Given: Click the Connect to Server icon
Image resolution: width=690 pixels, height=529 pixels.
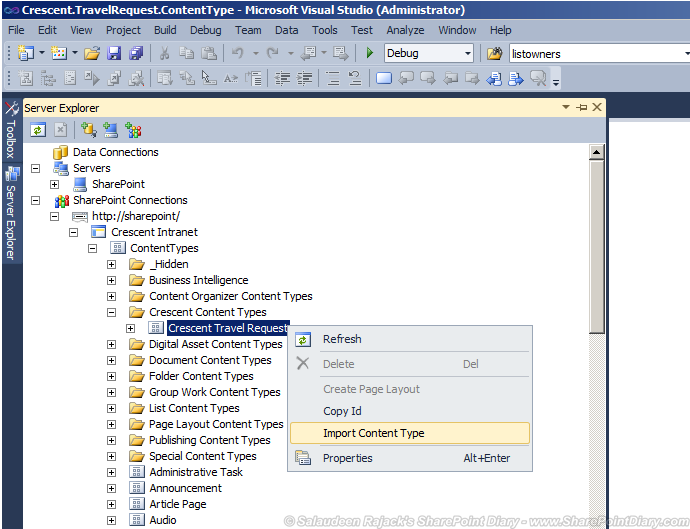Looking at the screenshot, I should click(x=110, y=130).
